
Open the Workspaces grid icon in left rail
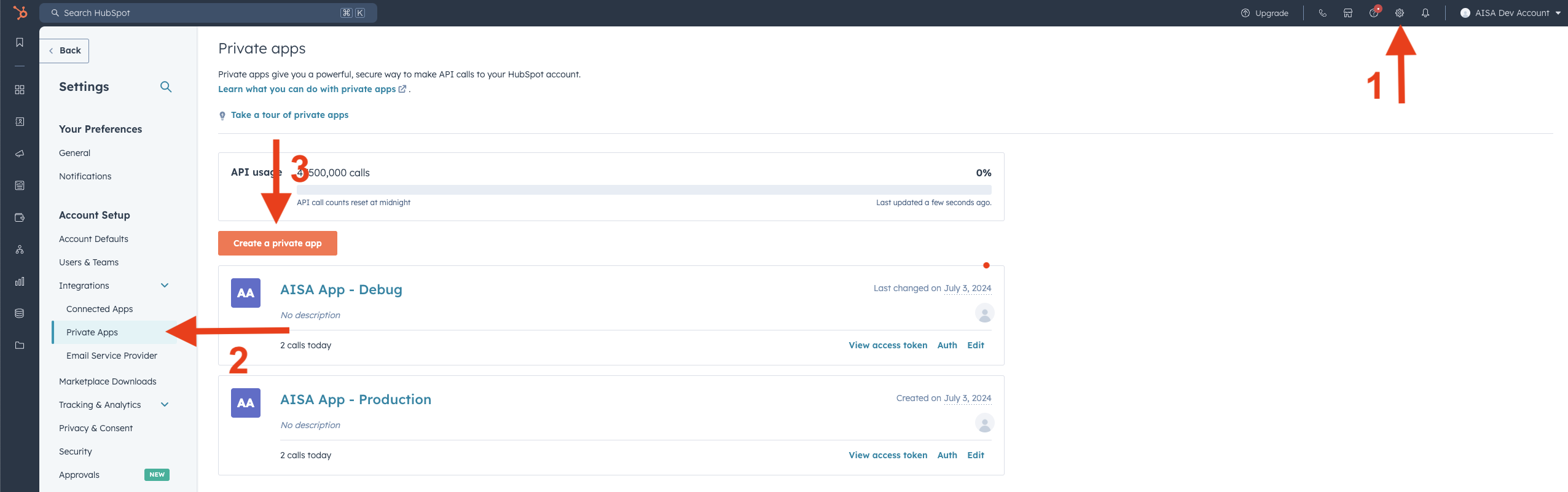click(x=20, y=90)
